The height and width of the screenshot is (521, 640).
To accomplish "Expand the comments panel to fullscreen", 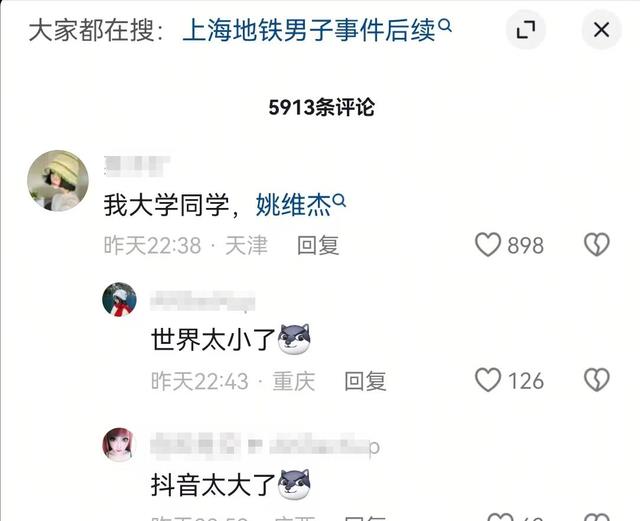I will (x=526, y=29).
